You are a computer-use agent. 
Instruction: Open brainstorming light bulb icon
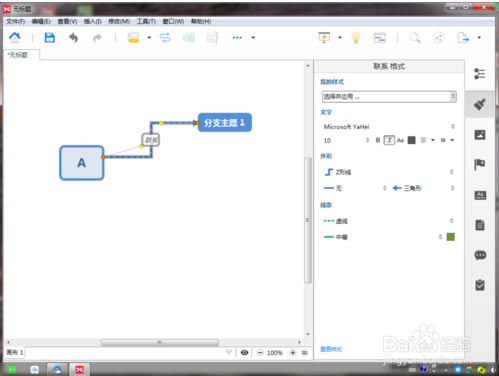[356, 37]
